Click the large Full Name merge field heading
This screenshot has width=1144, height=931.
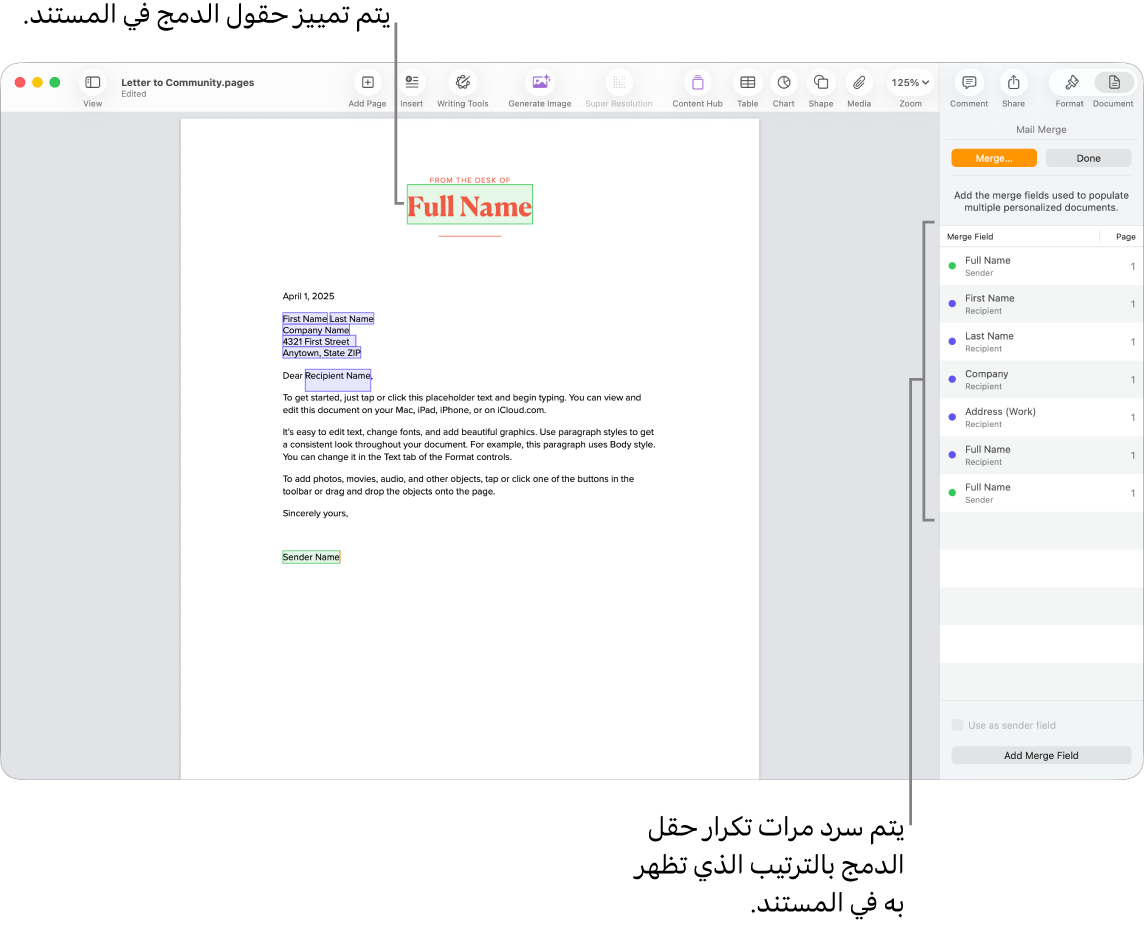tap(470, 206)
